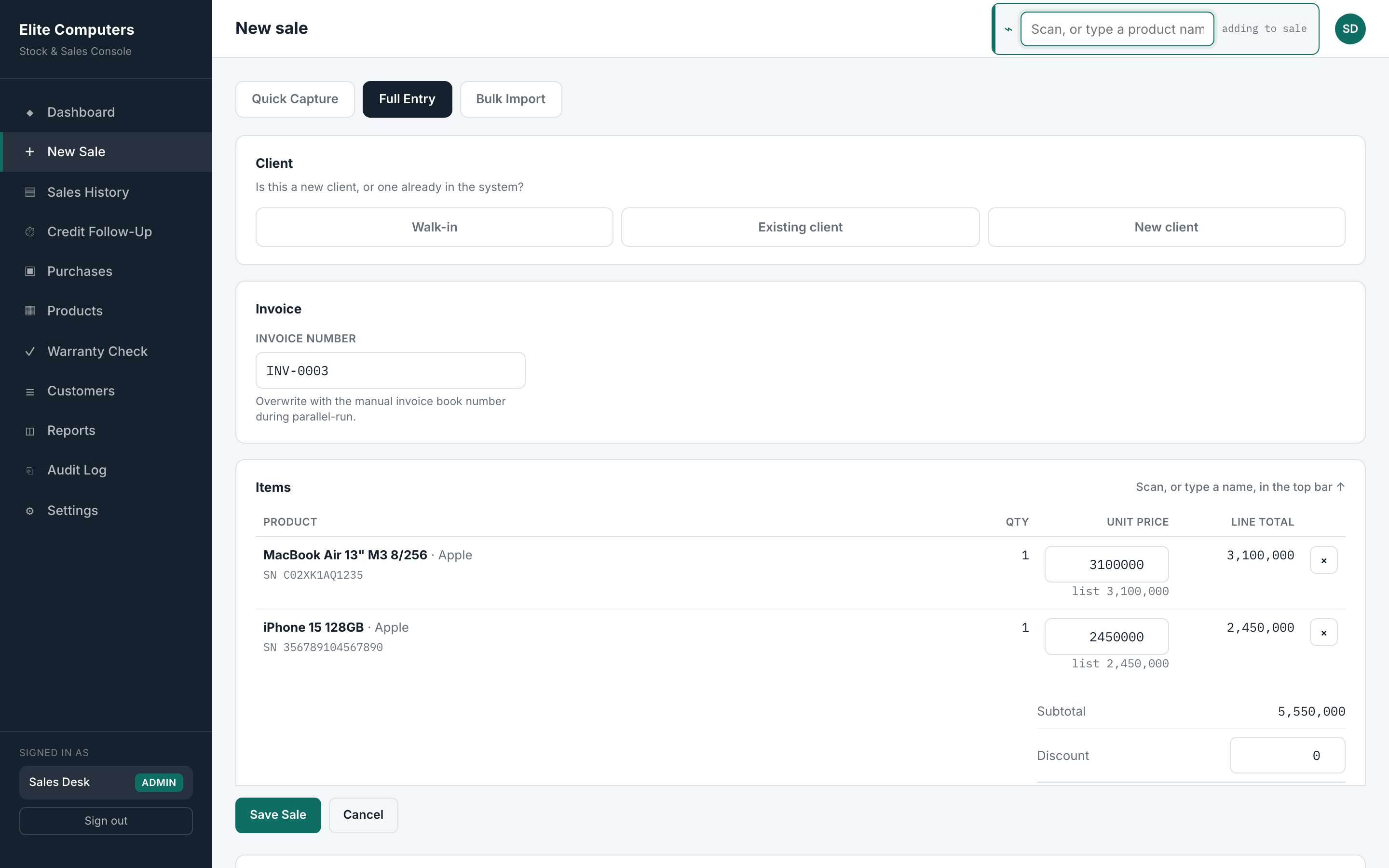Click the plus icon beside New Sale
The image size is (1389, 868).
click(30, 151)
